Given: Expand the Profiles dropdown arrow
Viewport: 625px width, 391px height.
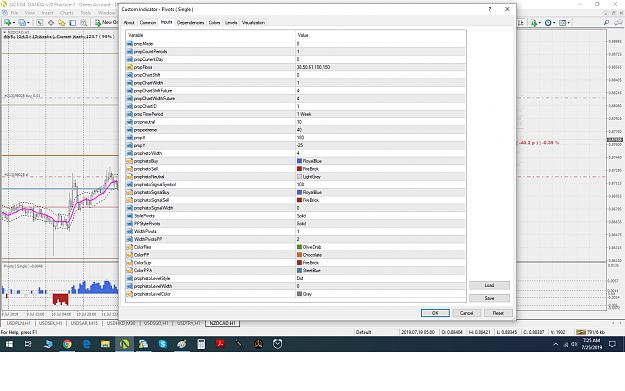Looking at the screenshot, I should pos(28,23).
